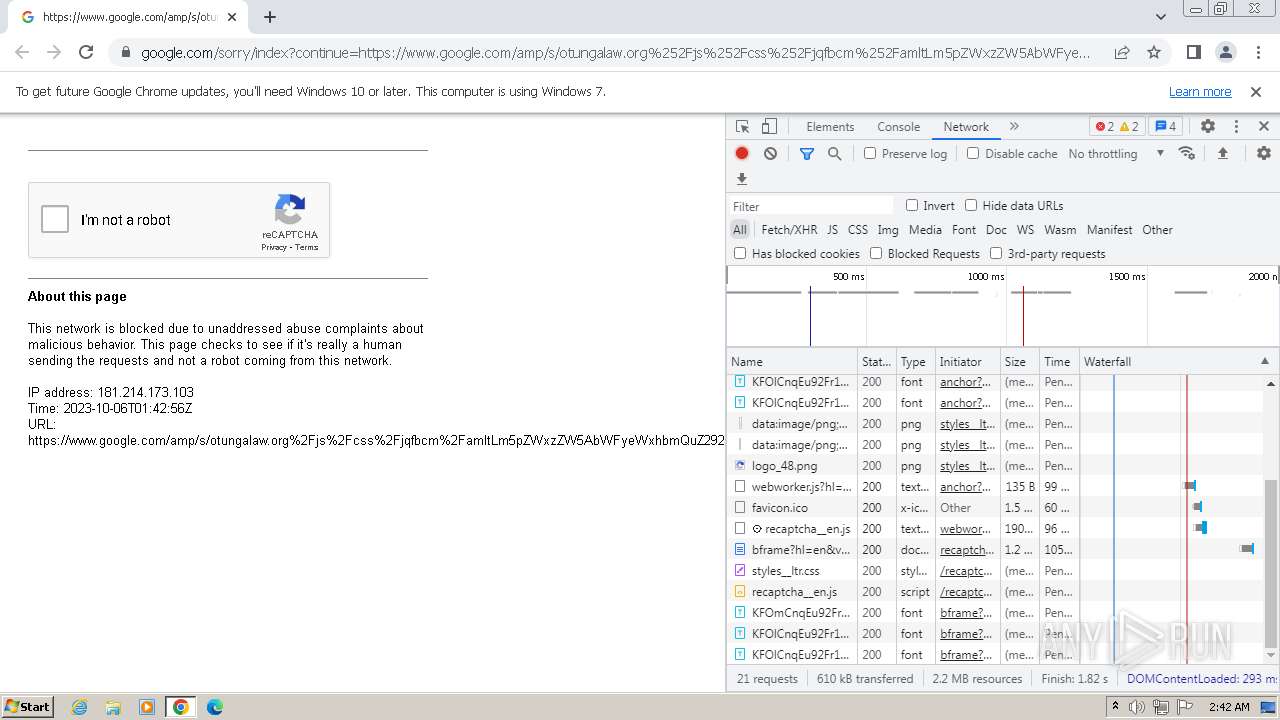The width and height of the screenshot is (1280, 720).
Task: Open the reCAPTCHA Terms link
Action: tap(306, 247)
